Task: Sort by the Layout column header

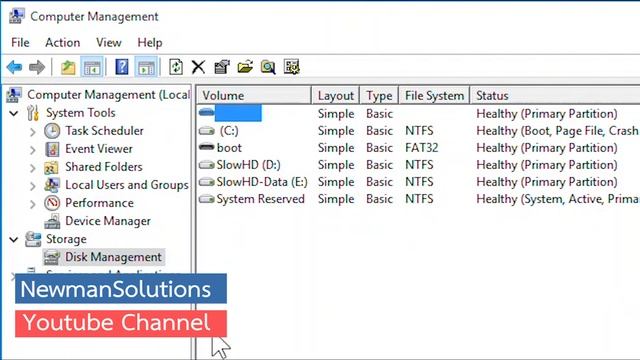Action: (336, 96)
